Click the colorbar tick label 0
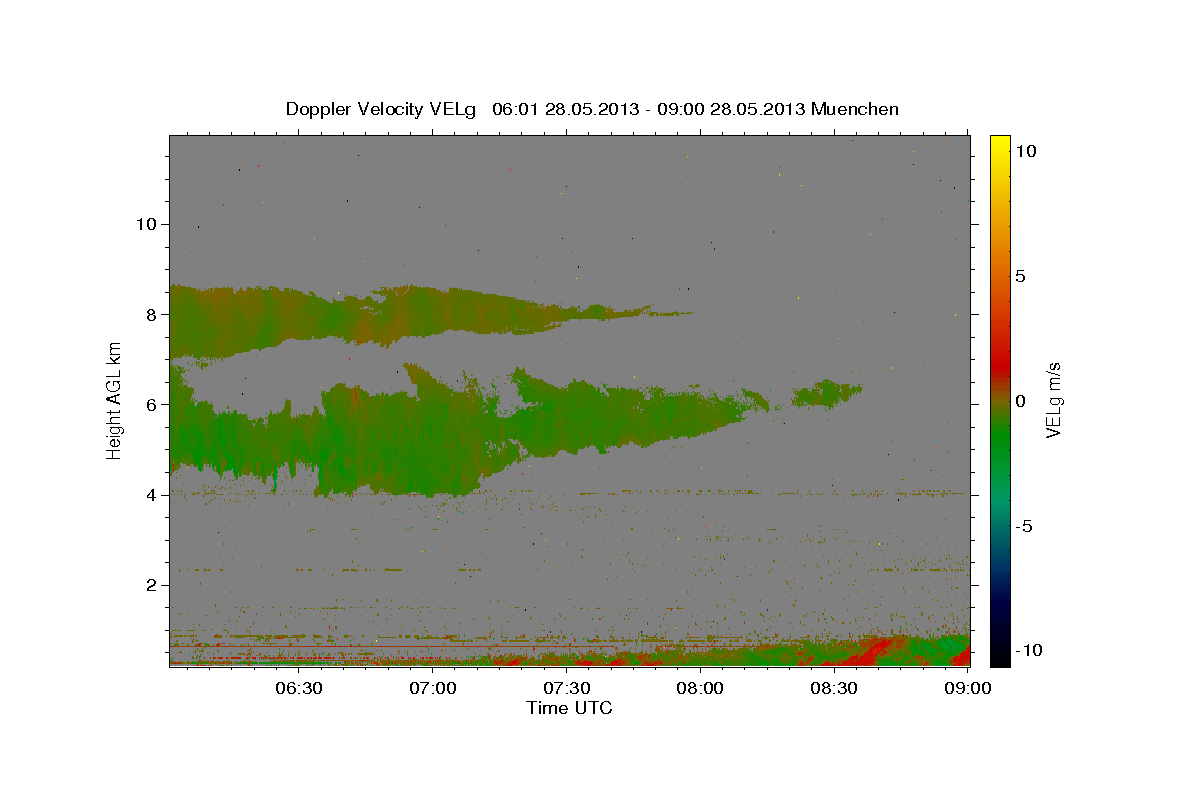Screen dimensions: 1200x800 [x=1020, y=401]
